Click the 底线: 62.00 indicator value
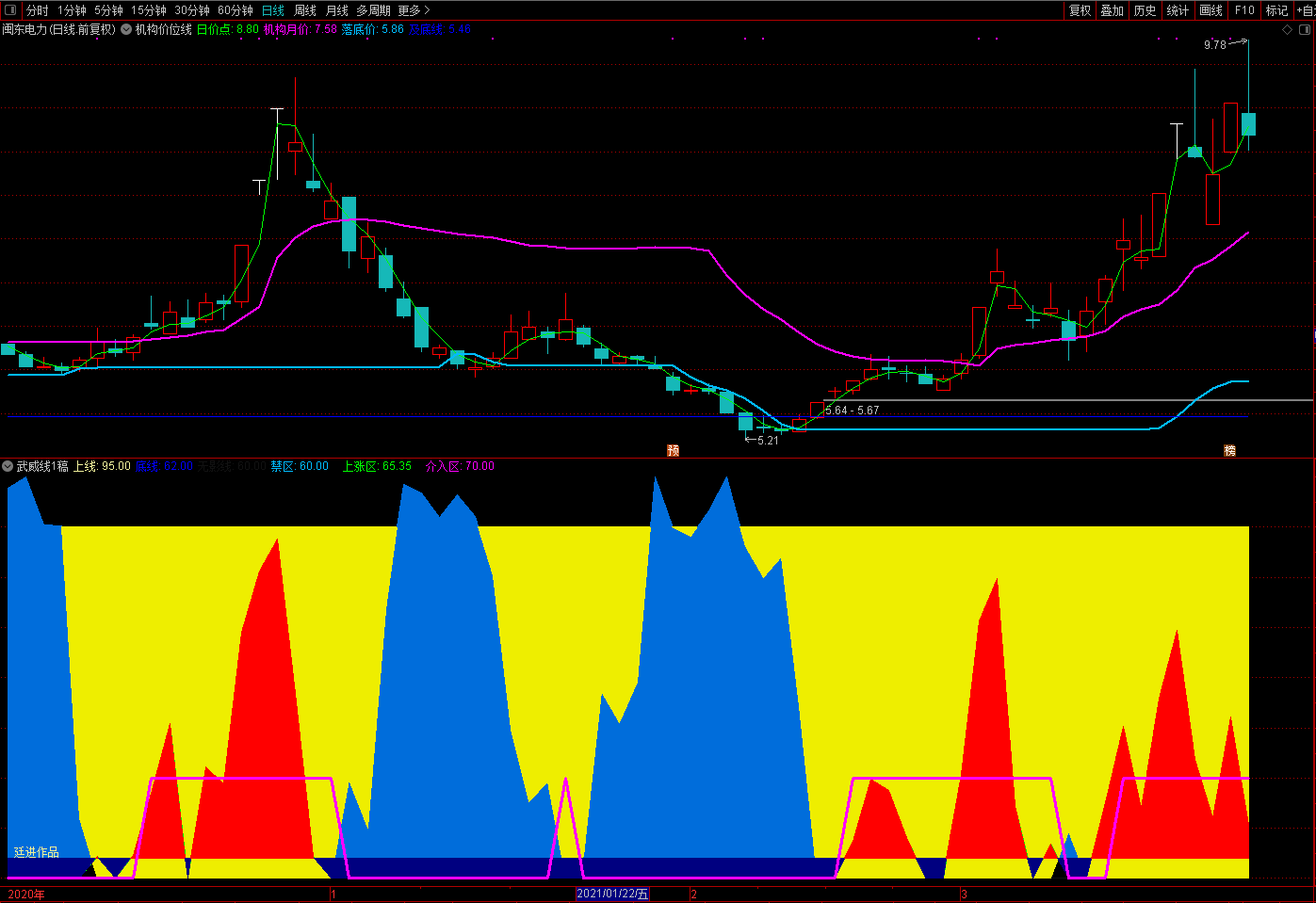Screen dimensions: 1316x903 [x=164, y=466]
